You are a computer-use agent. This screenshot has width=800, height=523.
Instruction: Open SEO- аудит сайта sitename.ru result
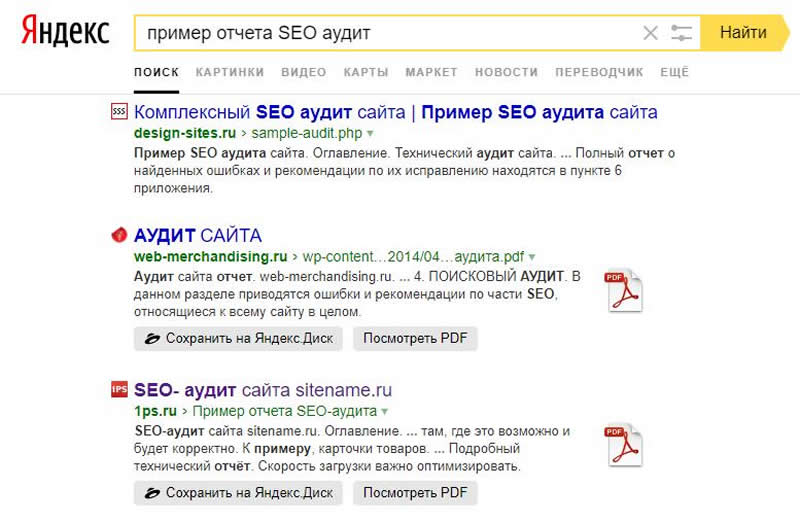263,390
